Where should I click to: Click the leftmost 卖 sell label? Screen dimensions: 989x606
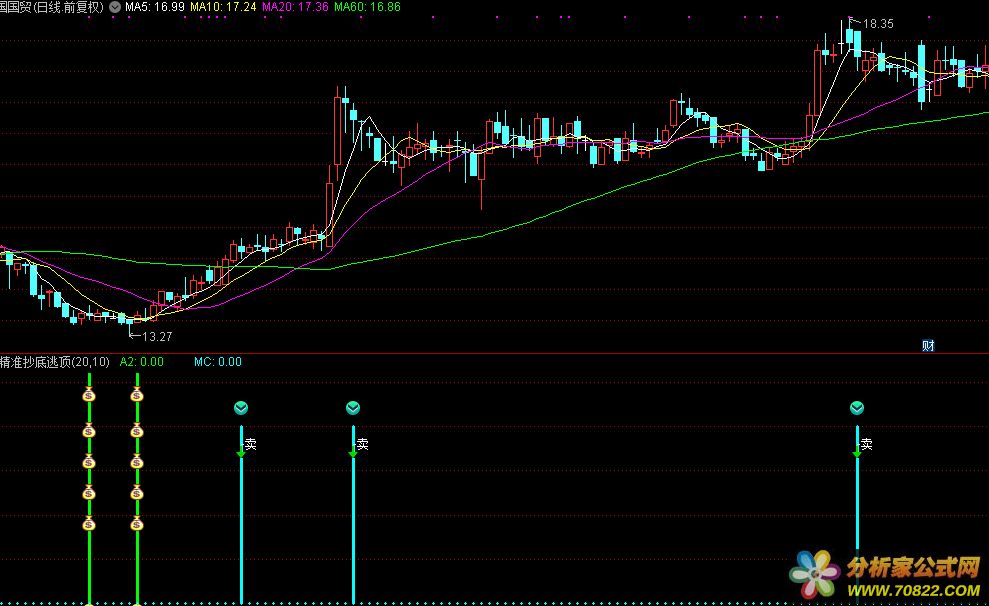pyautogui.click(x=250, y=445)
